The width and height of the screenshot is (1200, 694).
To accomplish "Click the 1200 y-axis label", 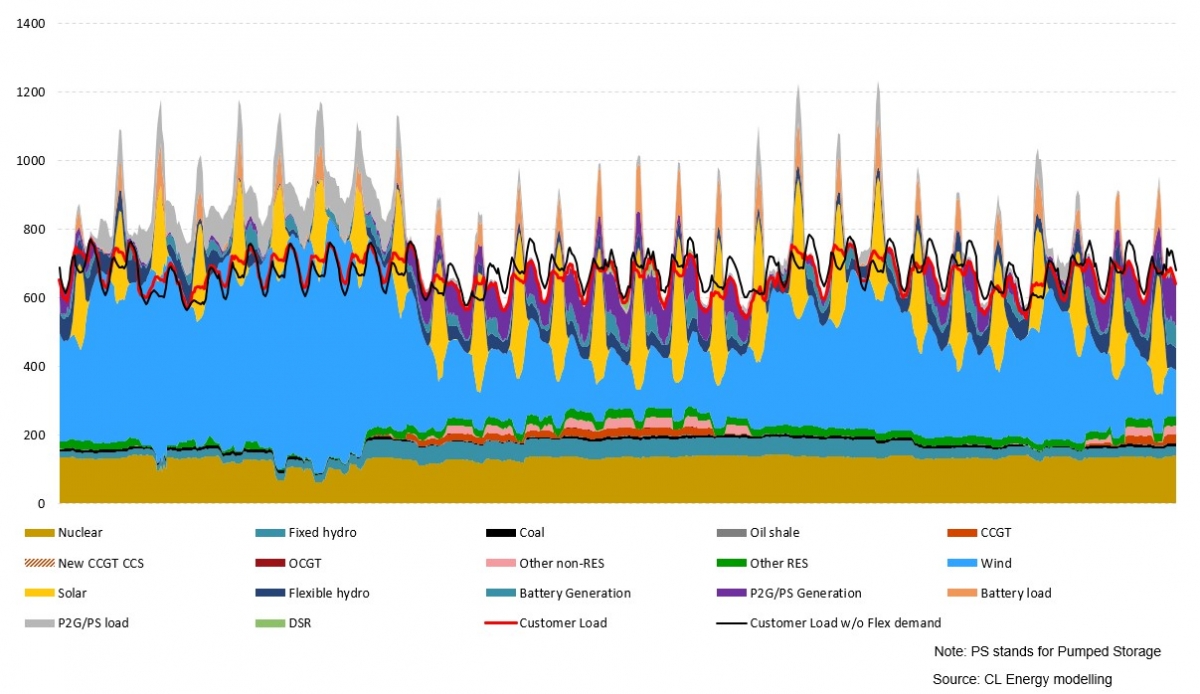I will click(x=30, y=91).
